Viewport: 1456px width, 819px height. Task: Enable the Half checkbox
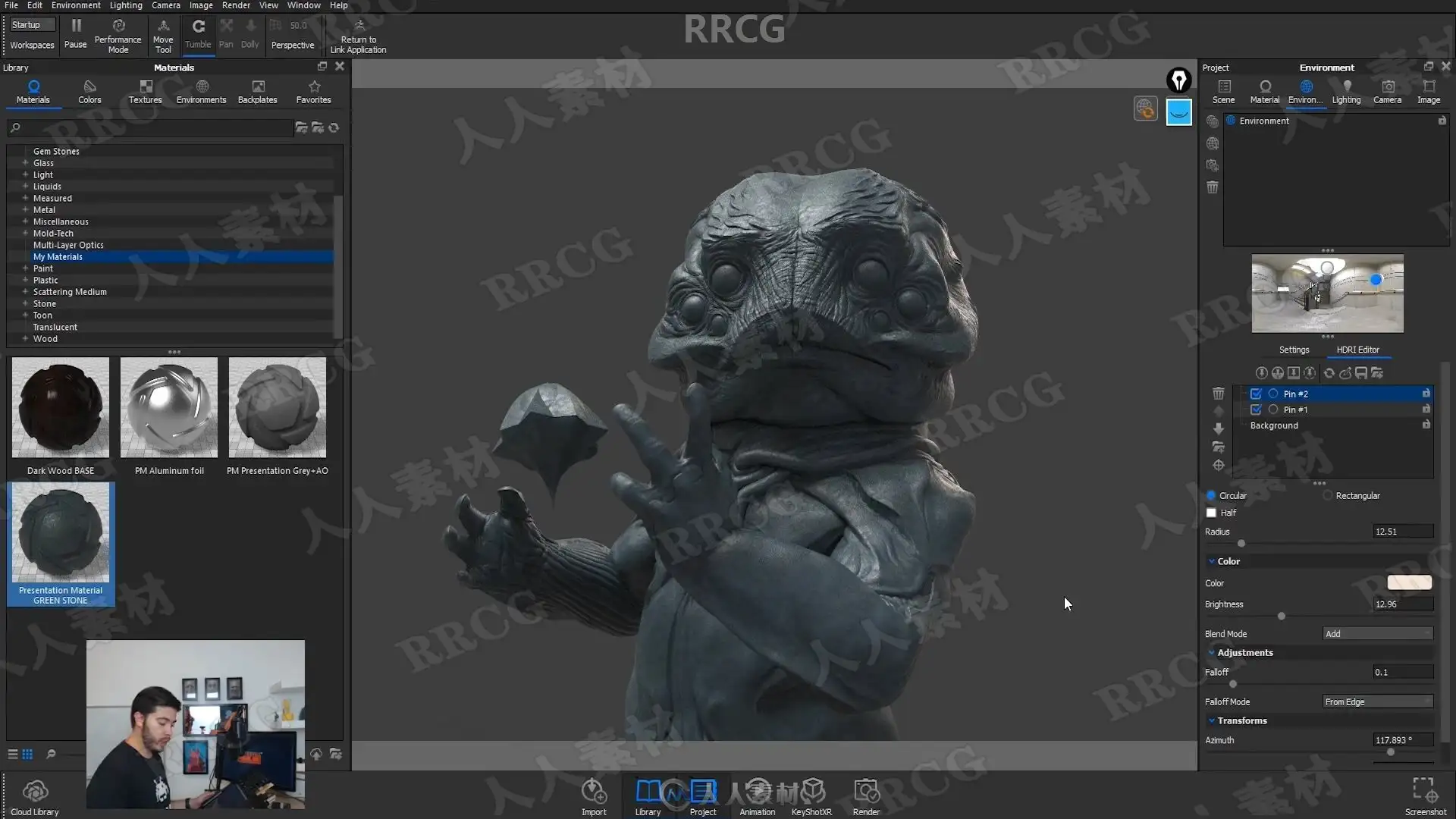click(1211, 513)
